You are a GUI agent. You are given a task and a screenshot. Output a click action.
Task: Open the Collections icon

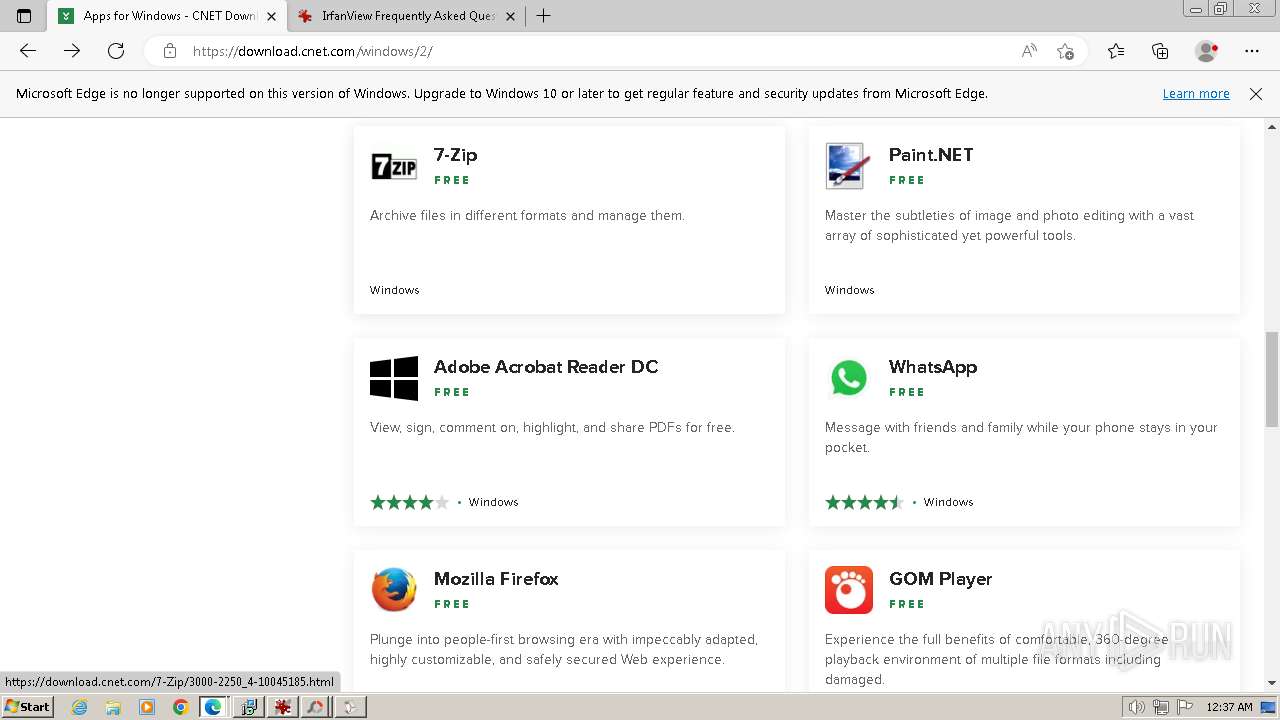pyautogui.click(x=1160, y=51)
